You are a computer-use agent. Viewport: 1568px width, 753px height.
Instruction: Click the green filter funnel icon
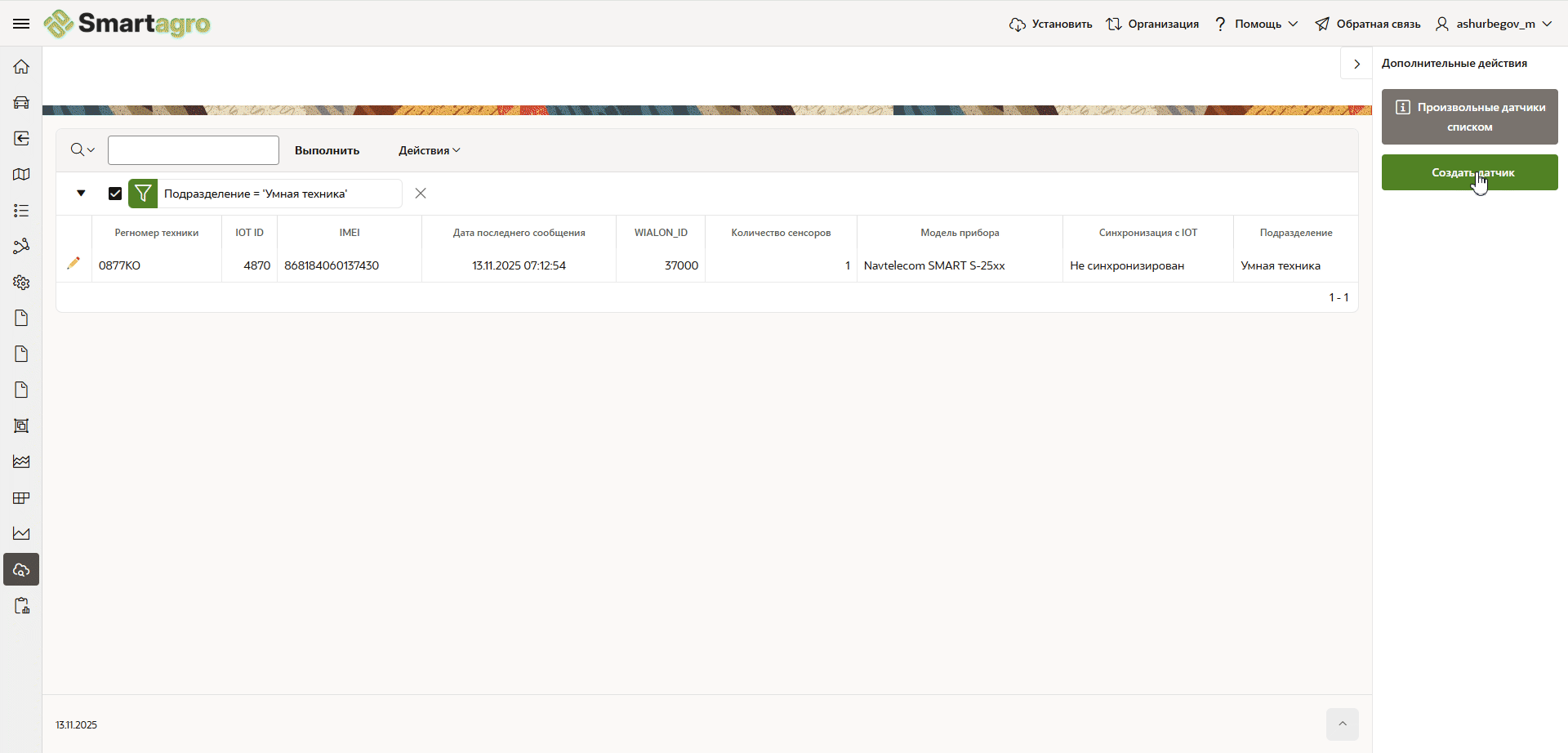pos(143,194)
